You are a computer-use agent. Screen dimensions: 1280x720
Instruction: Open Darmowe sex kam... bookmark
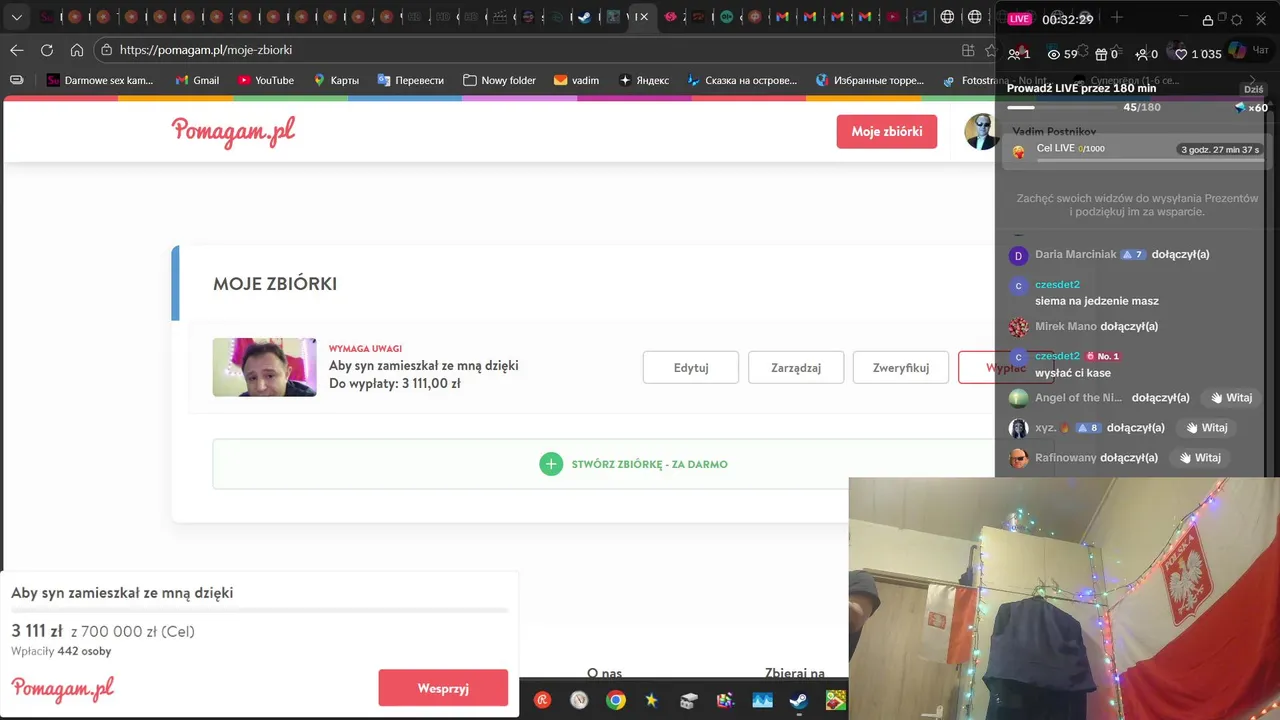click(x=100, y=80)
